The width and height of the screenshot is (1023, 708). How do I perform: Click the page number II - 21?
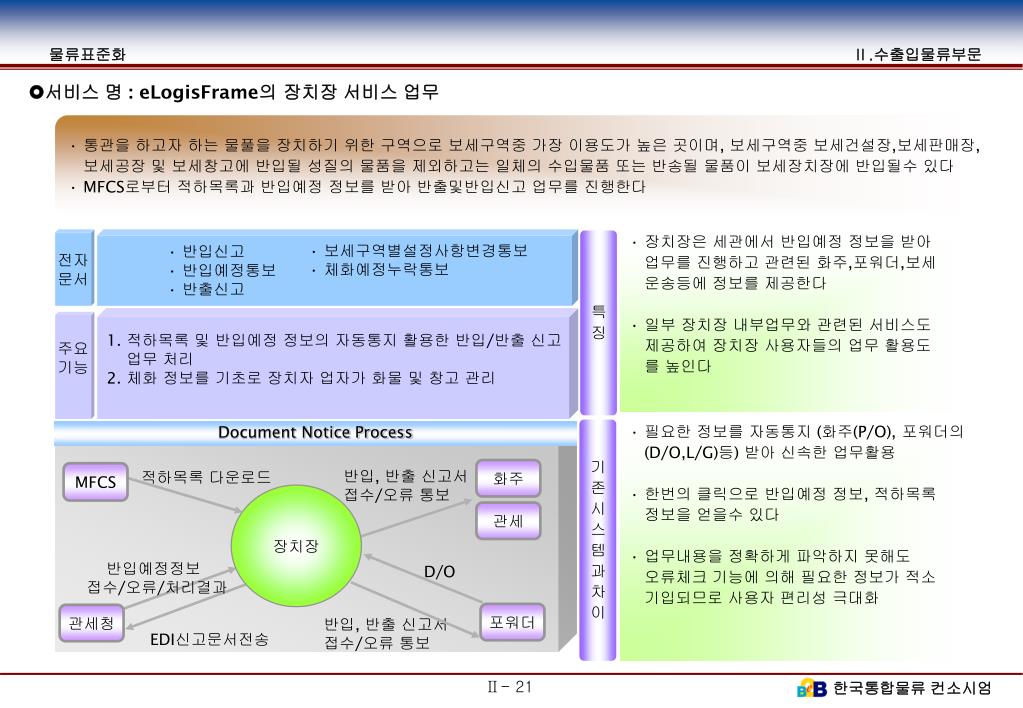(x=510, y=686)
